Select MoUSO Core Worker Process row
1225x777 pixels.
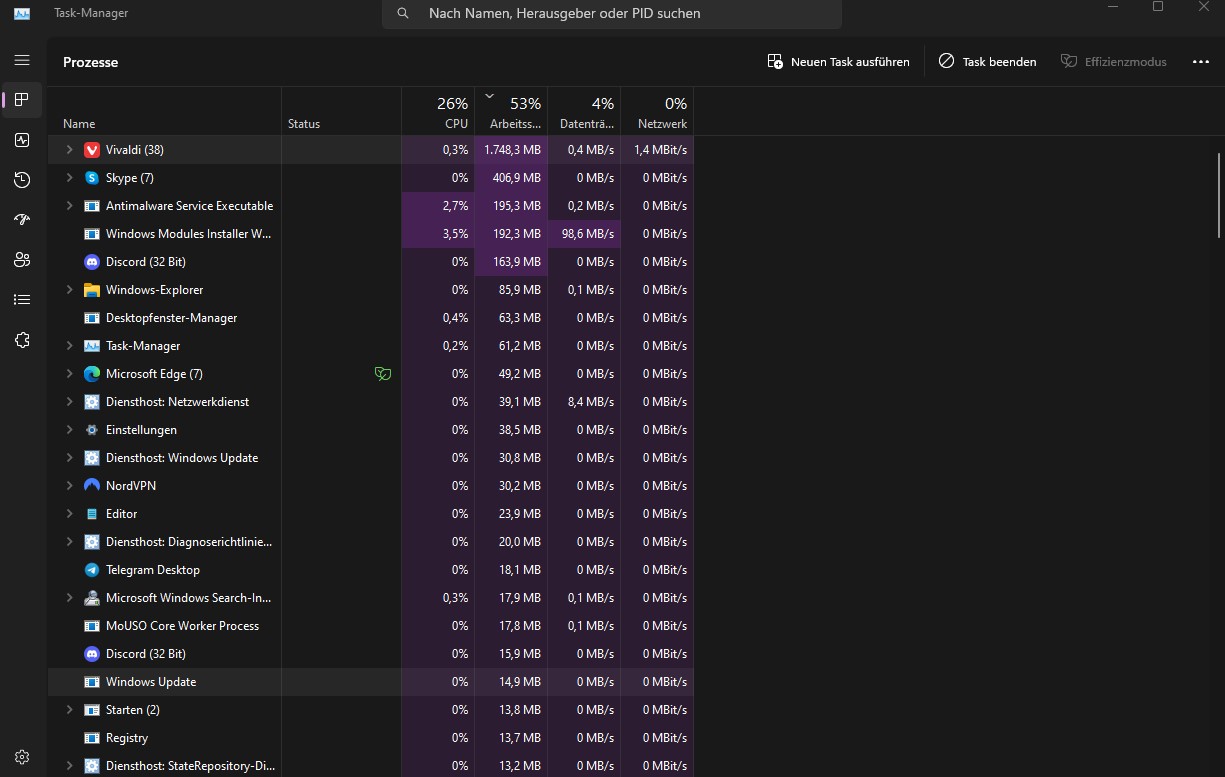pyautogui.click(x=371, y=626)
